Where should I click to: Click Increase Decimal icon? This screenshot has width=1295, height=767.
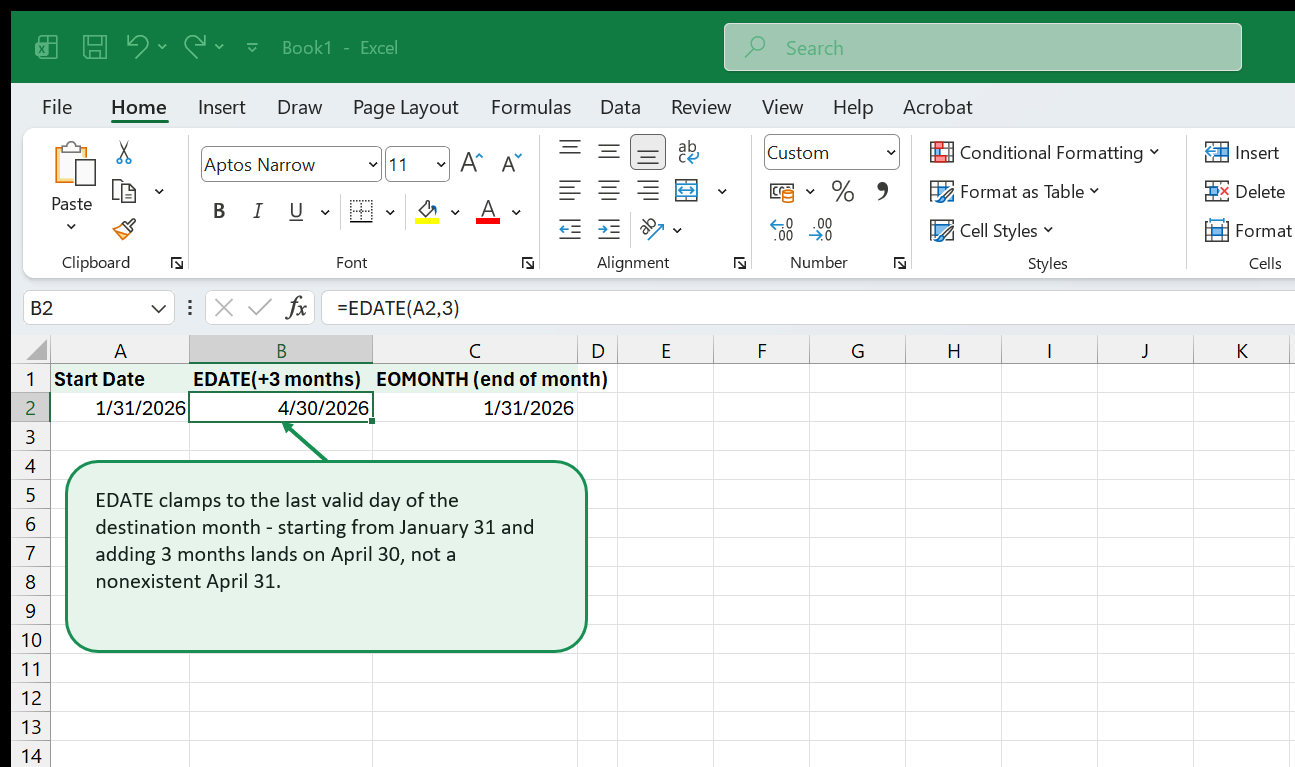tap(782, 230)
